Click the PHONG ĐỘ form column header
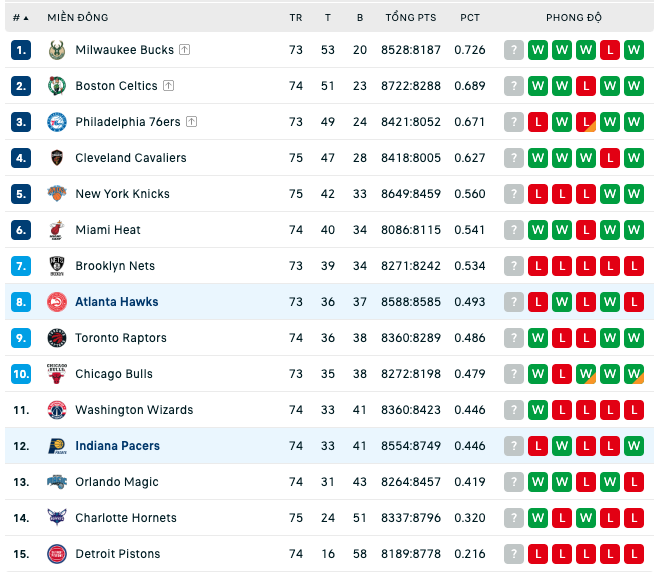 coord(574,18)
